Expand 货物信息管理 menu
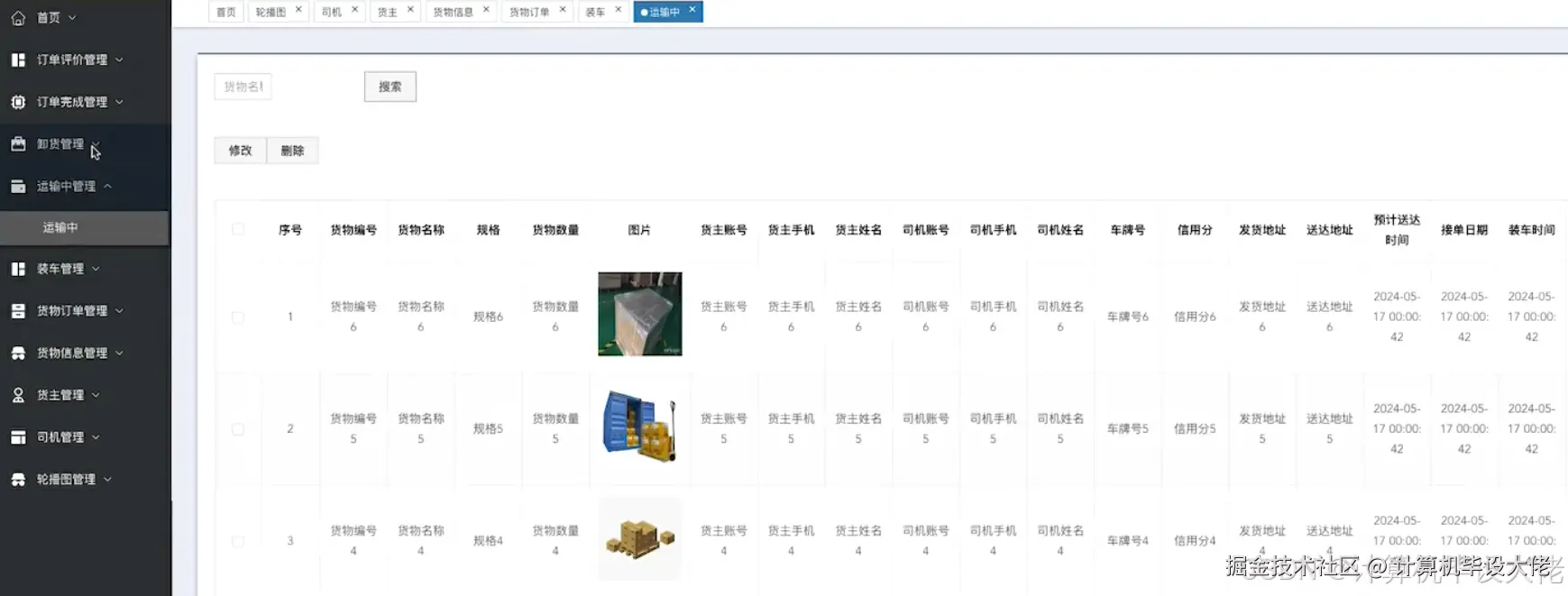 [x=119, y=353]
